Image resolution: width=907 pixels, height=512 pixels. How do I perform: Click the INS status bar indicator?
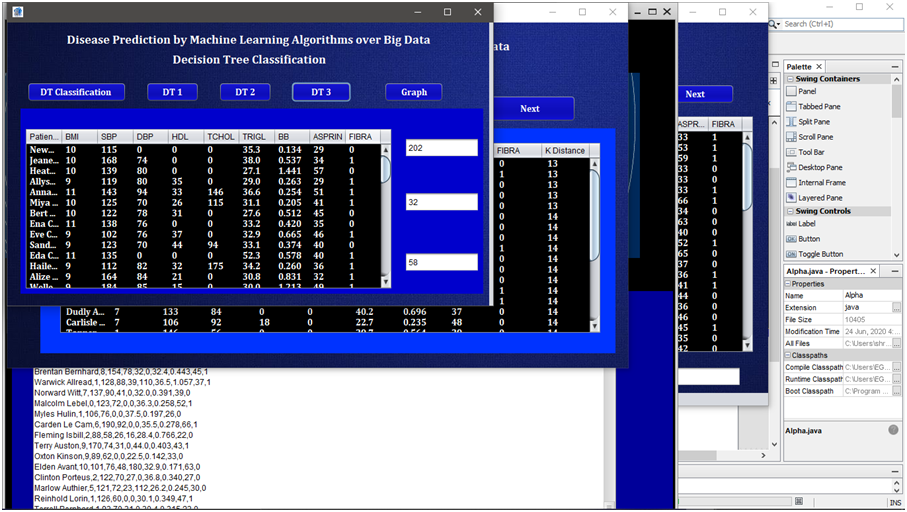pos(895,503)
